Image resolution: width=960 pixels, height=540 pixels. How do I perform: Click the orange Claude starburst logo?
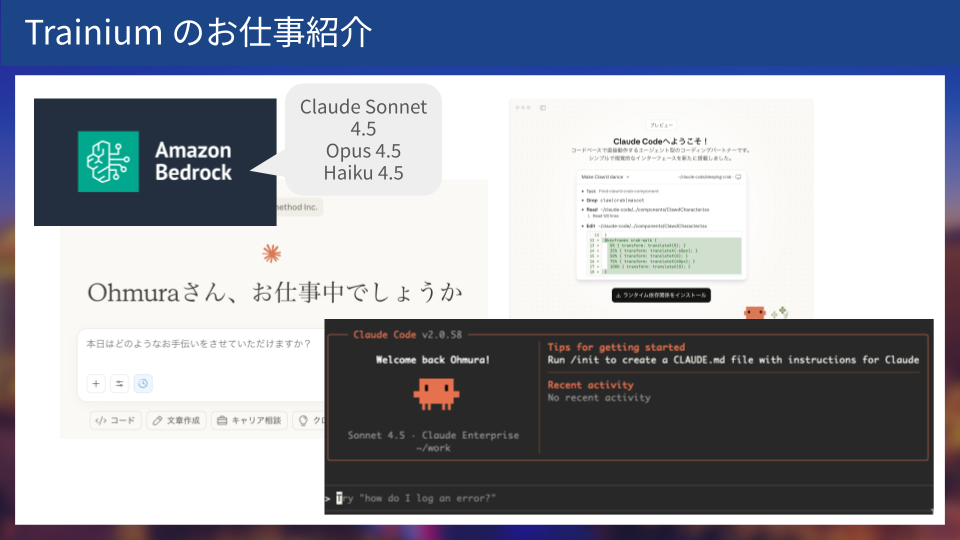(x=271, y=253)
